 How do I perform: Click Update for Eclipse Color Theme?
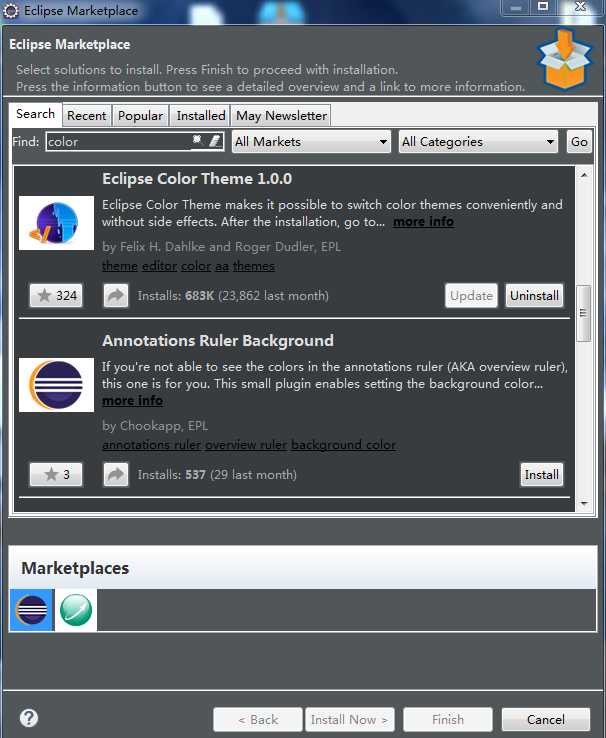(471, 296)
